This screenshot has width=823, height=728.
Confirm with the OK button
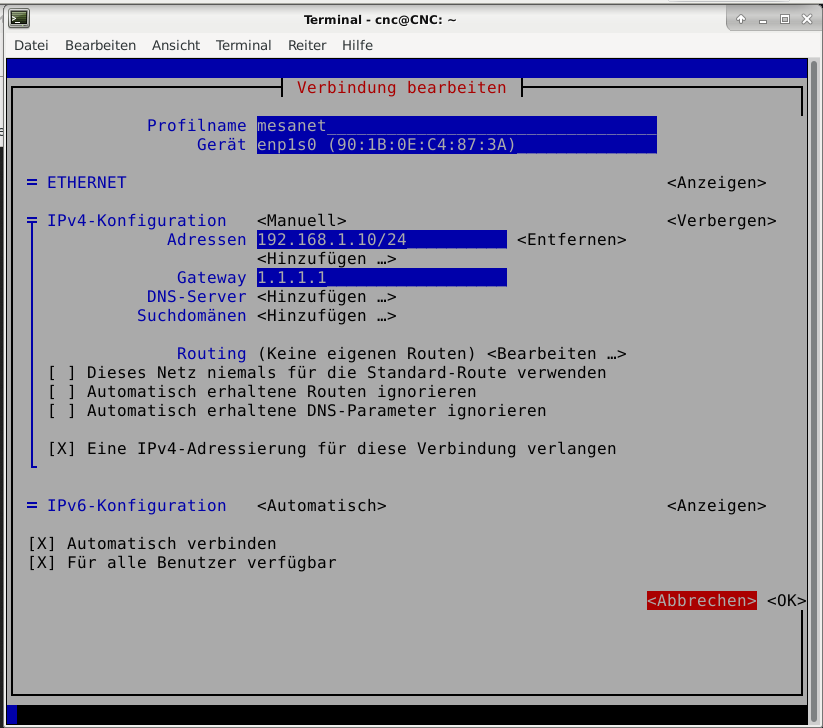(786, 600)
